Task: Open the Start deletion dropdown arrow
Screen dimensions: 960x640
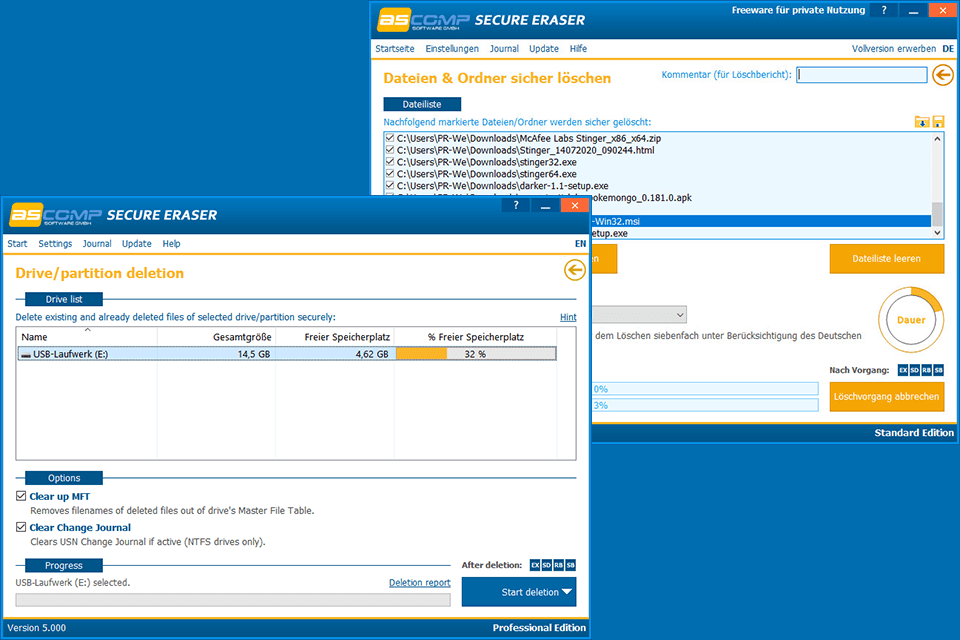Action: click(x=567, y=592)
